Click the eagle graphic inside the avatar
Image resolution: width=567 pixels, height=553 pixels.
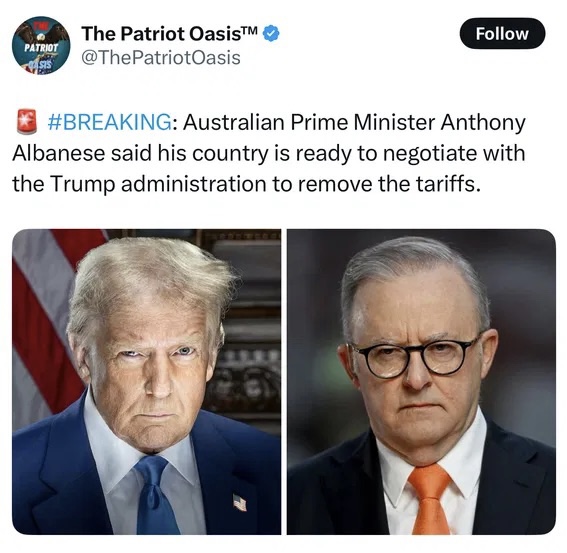[42, 33]
